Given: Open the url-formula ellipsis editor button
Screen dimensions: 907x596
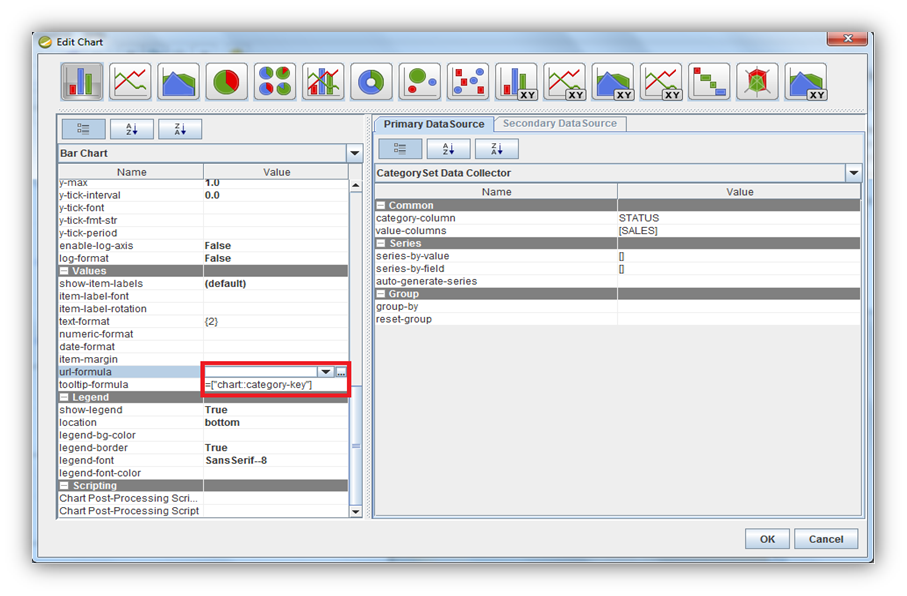Looking at the screenshot, I should (x=341, y=372).
